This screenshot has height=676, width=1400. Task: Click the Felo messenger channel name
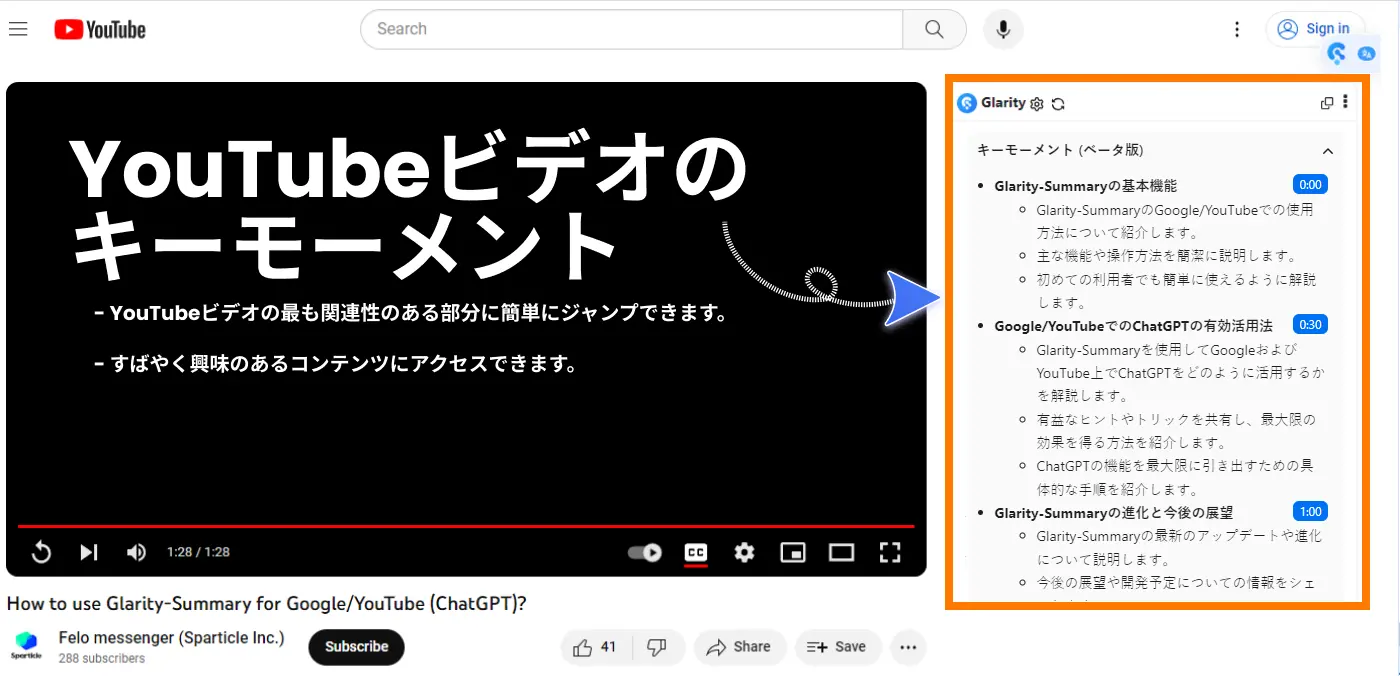pyautogui.click(x=171, y=637)
